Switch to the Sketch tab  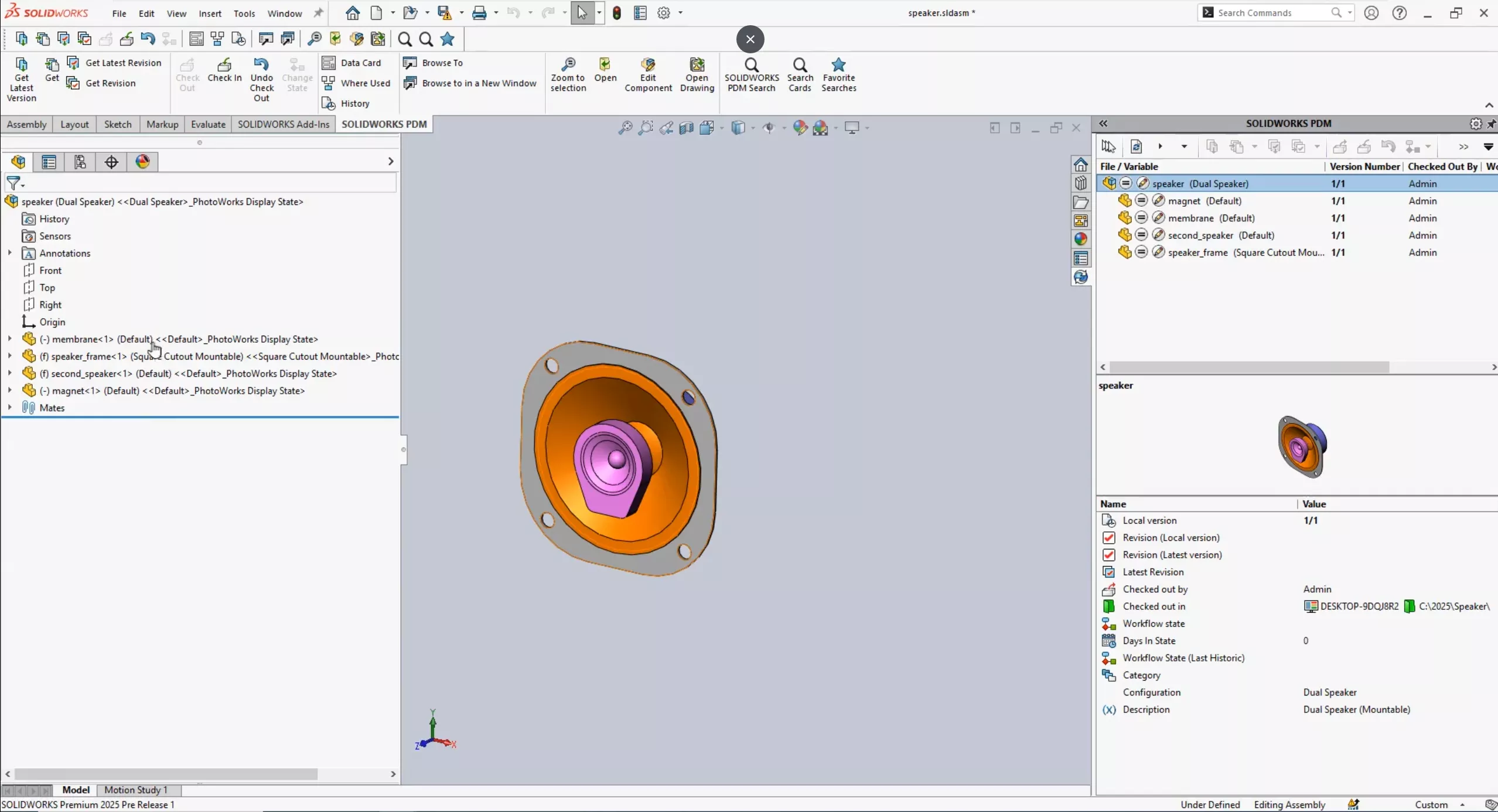pyautogui.click(x=117, y=123)
